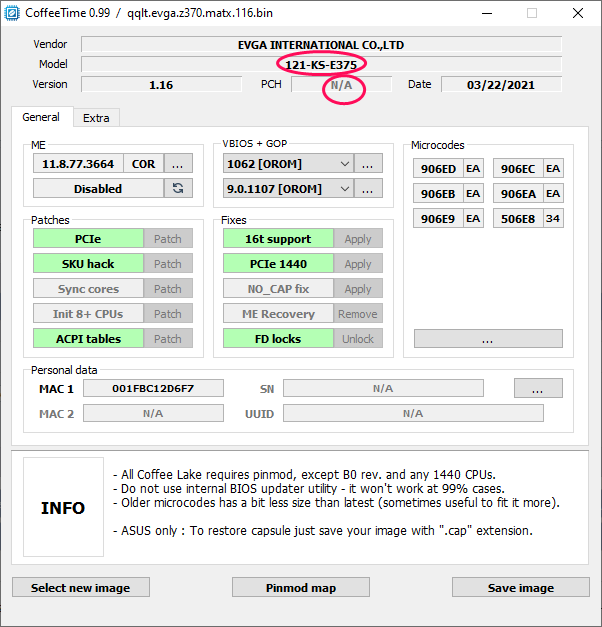Minimize the CoffeeTime window
Image resolution: width=602 pixels, height=627 pixels.
click(x=487, y=13)
